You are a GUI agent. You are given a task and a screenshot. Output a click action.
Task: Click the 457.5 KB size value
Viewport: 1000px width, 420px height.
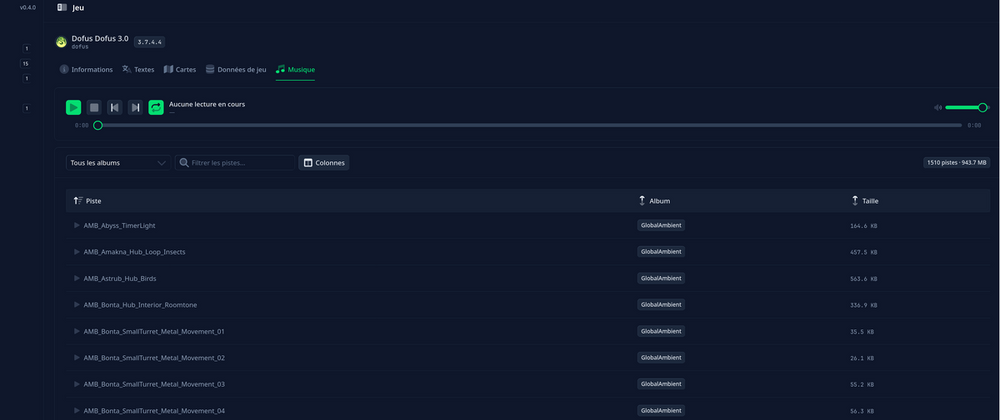(864, 252)
